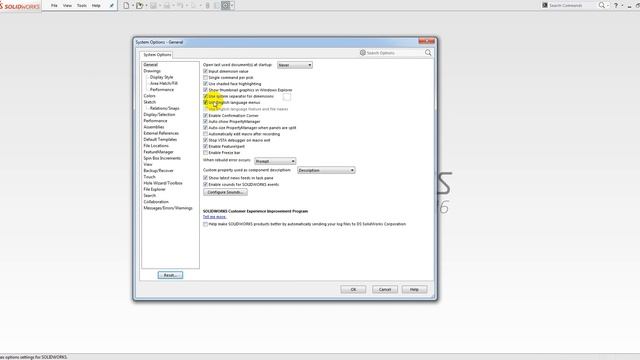The width and height of the screenshot is (640, 360).
Task: Click the question mark help icon at top right
Action: 616,5
